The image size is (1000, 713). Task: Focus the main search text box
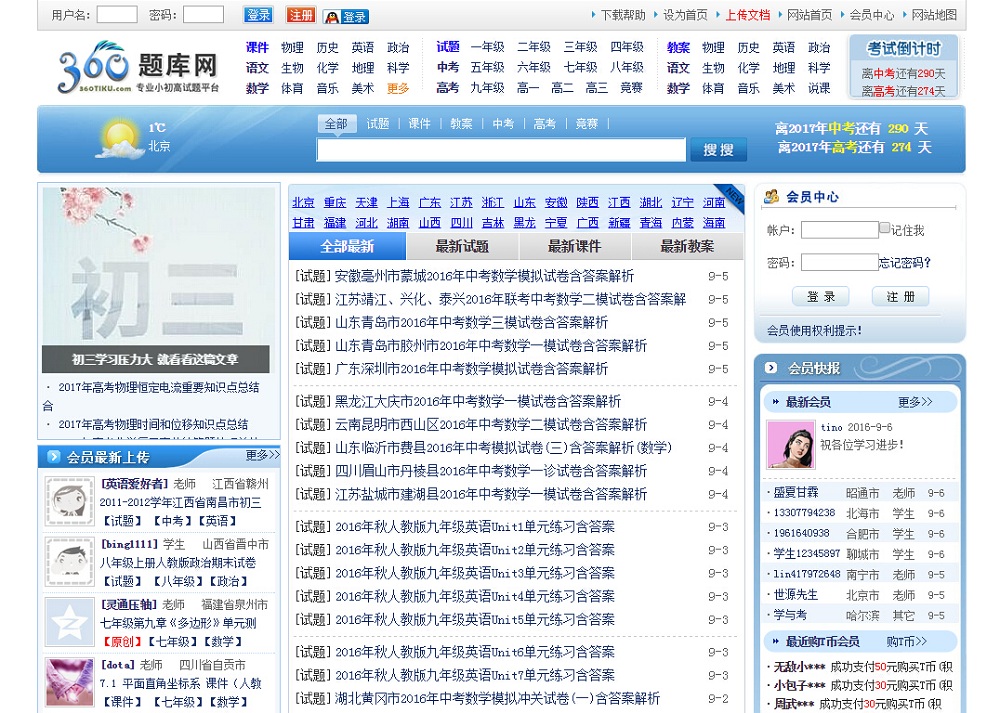[x=501, y=150]
